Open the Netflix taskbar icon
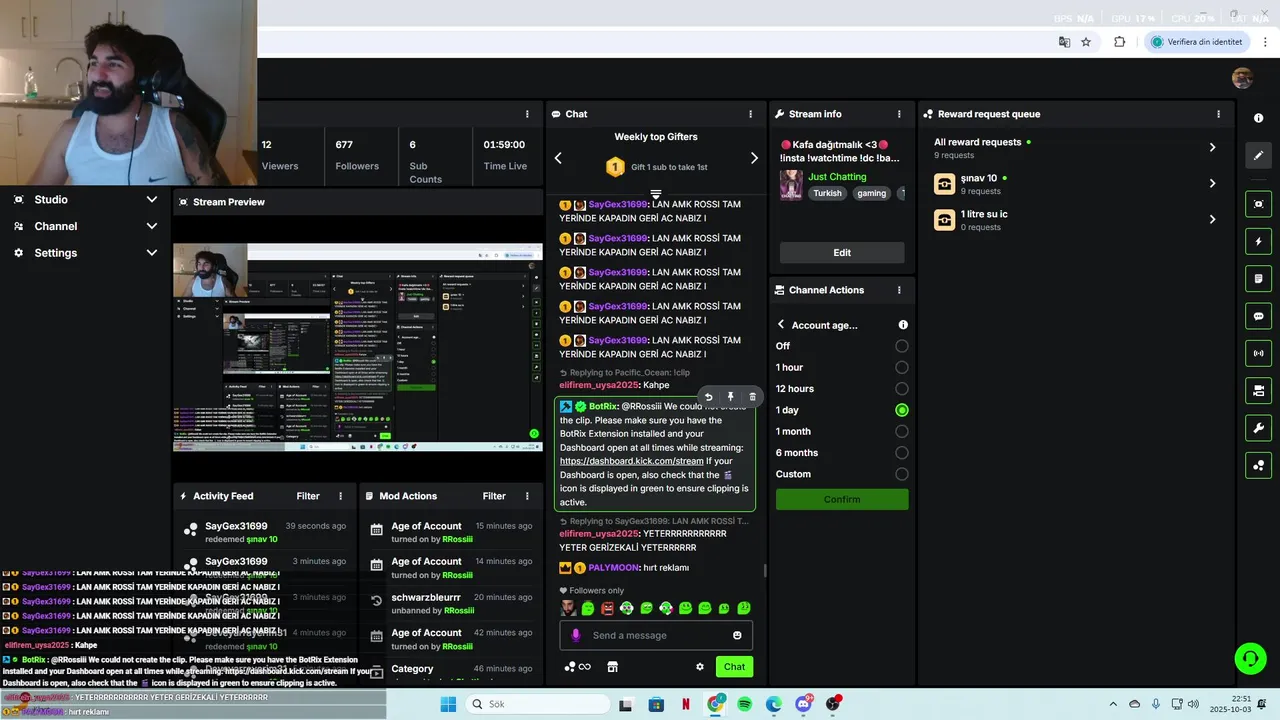1280x720 pixels. click(x=686, y=704)
